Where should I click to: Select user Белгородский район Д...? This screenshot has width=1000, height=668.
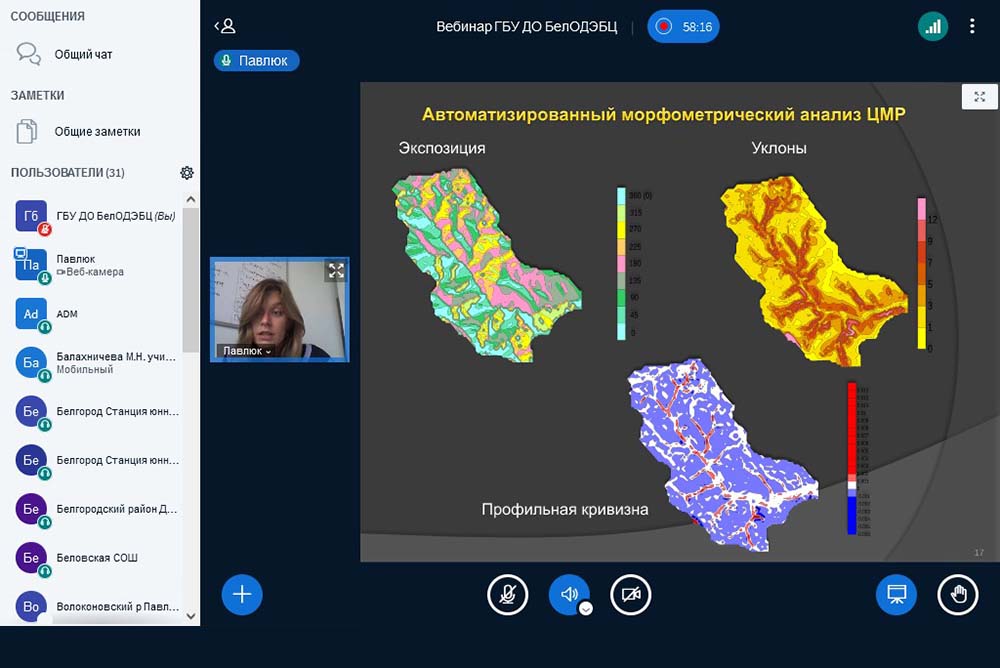click(x=96, y=509)
